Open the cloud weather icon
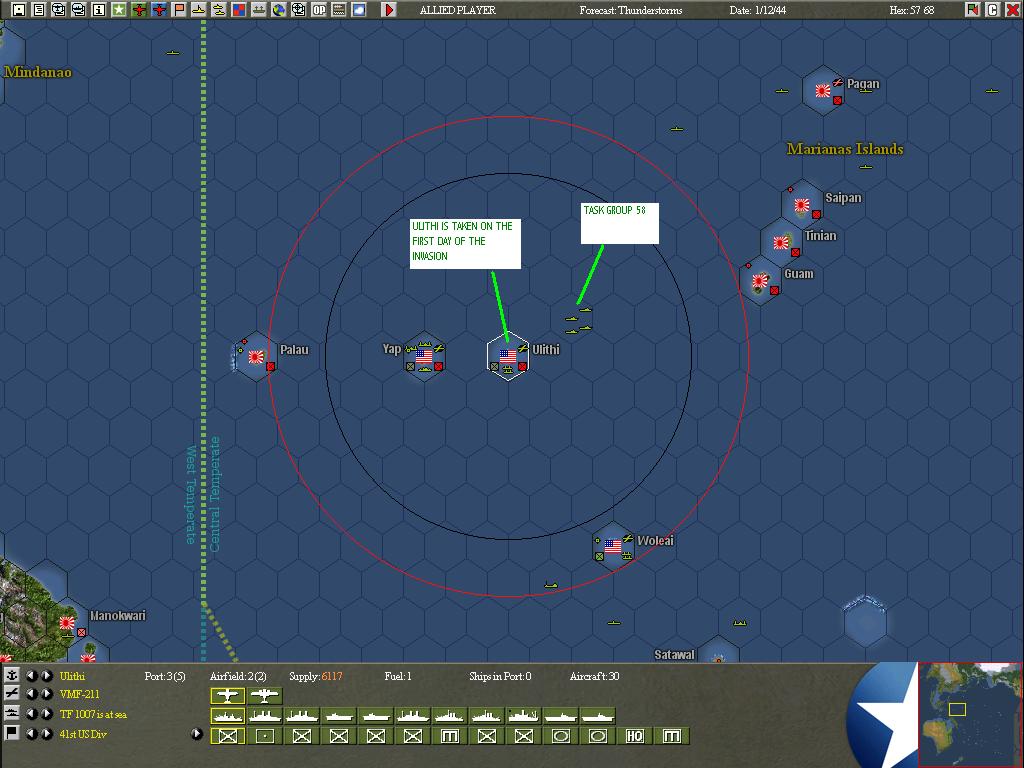Screen dimensions: 1024x768 click(x=359, y=10)
